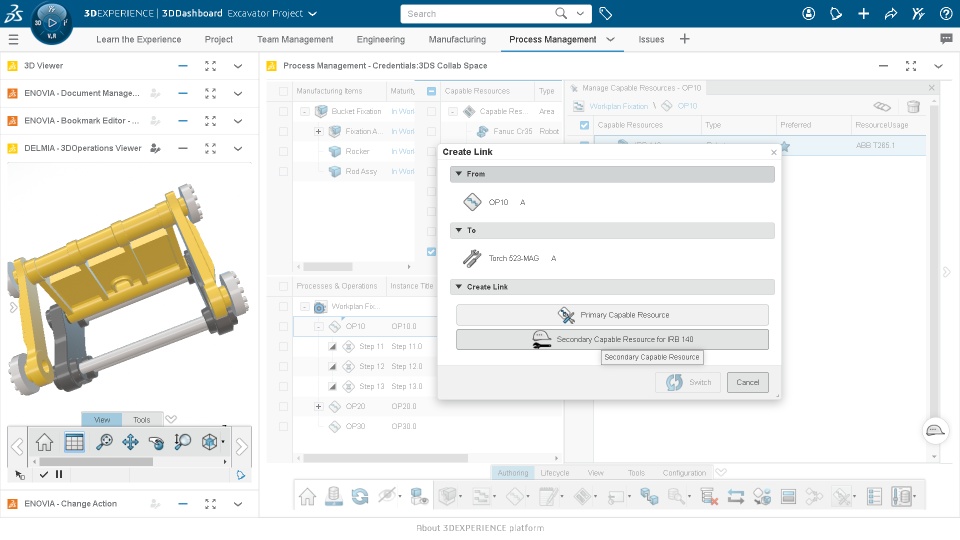Open the help question mark icon
Image resolution: width=960 pixels, height=540 pixels.
(x=946, y=13)
